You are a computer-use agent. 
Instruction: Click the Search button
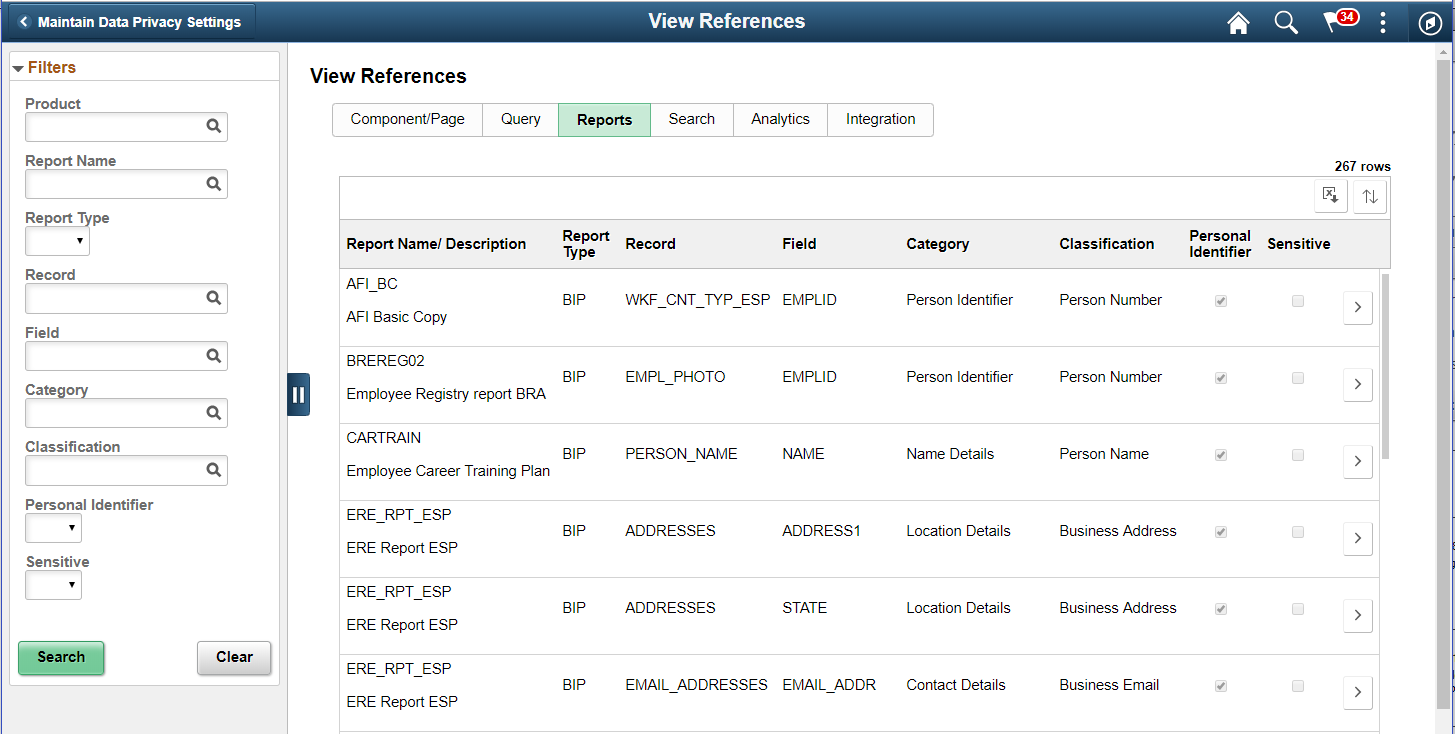coord(61,657)
